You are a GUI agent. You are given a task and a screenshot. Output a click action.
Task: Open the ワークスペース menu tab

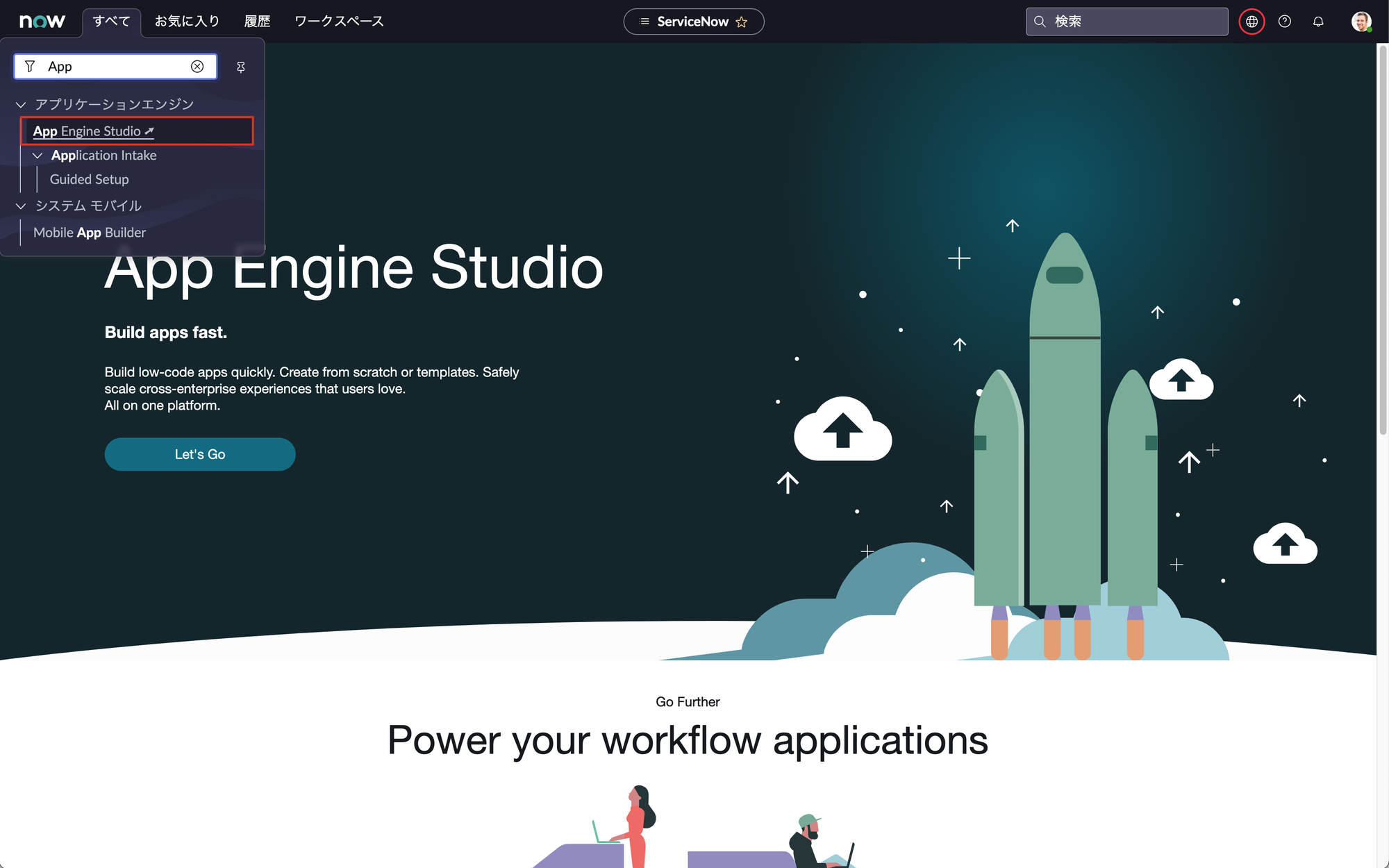pos(339,22)
